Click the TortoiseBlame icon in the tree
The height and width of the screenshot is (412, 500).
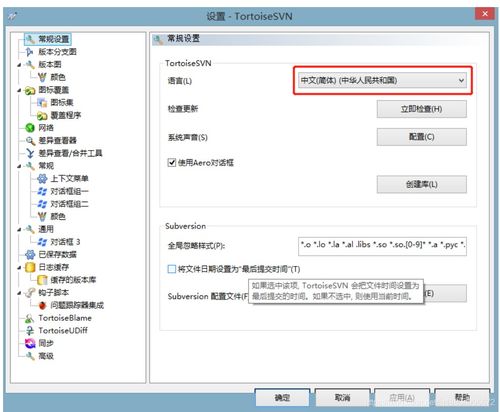[x=30, y=318]
